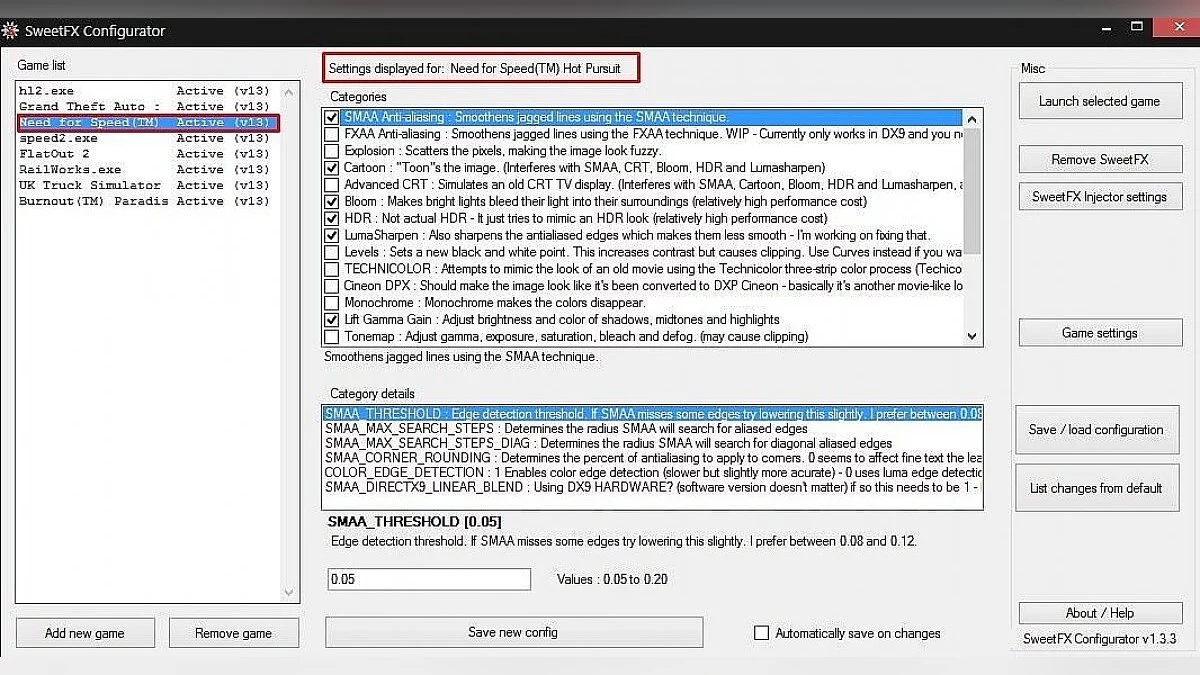Uncheck the Bloom effect checkbox

coord(332,201)
